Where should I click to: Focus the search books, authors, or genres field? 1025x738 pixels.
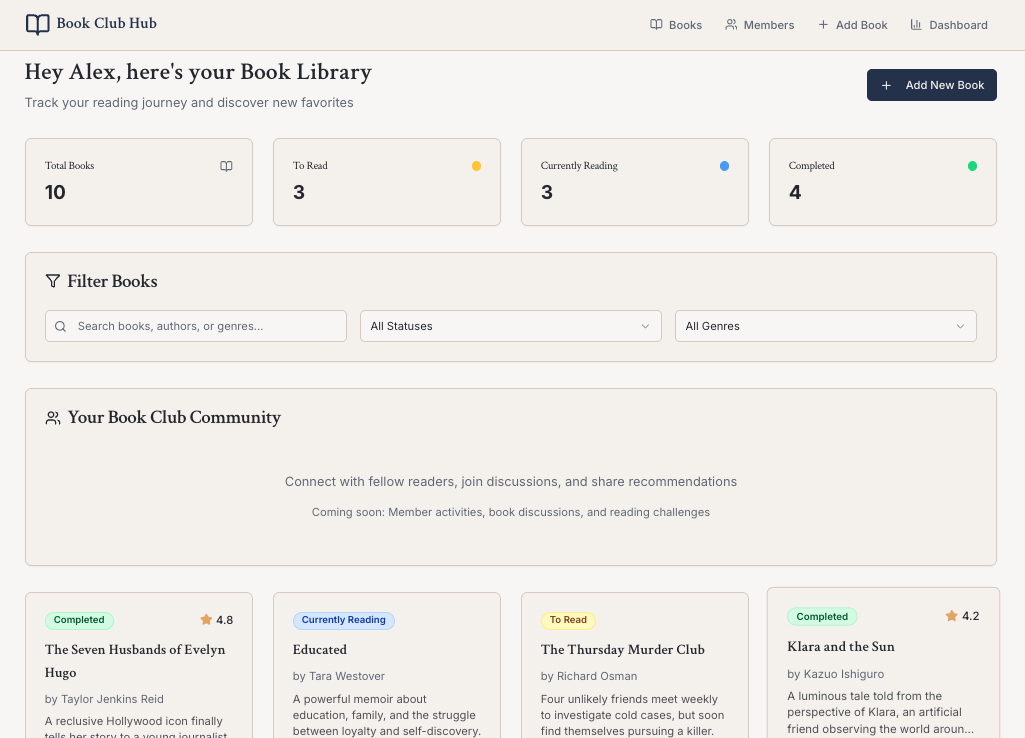coord(205,326)
